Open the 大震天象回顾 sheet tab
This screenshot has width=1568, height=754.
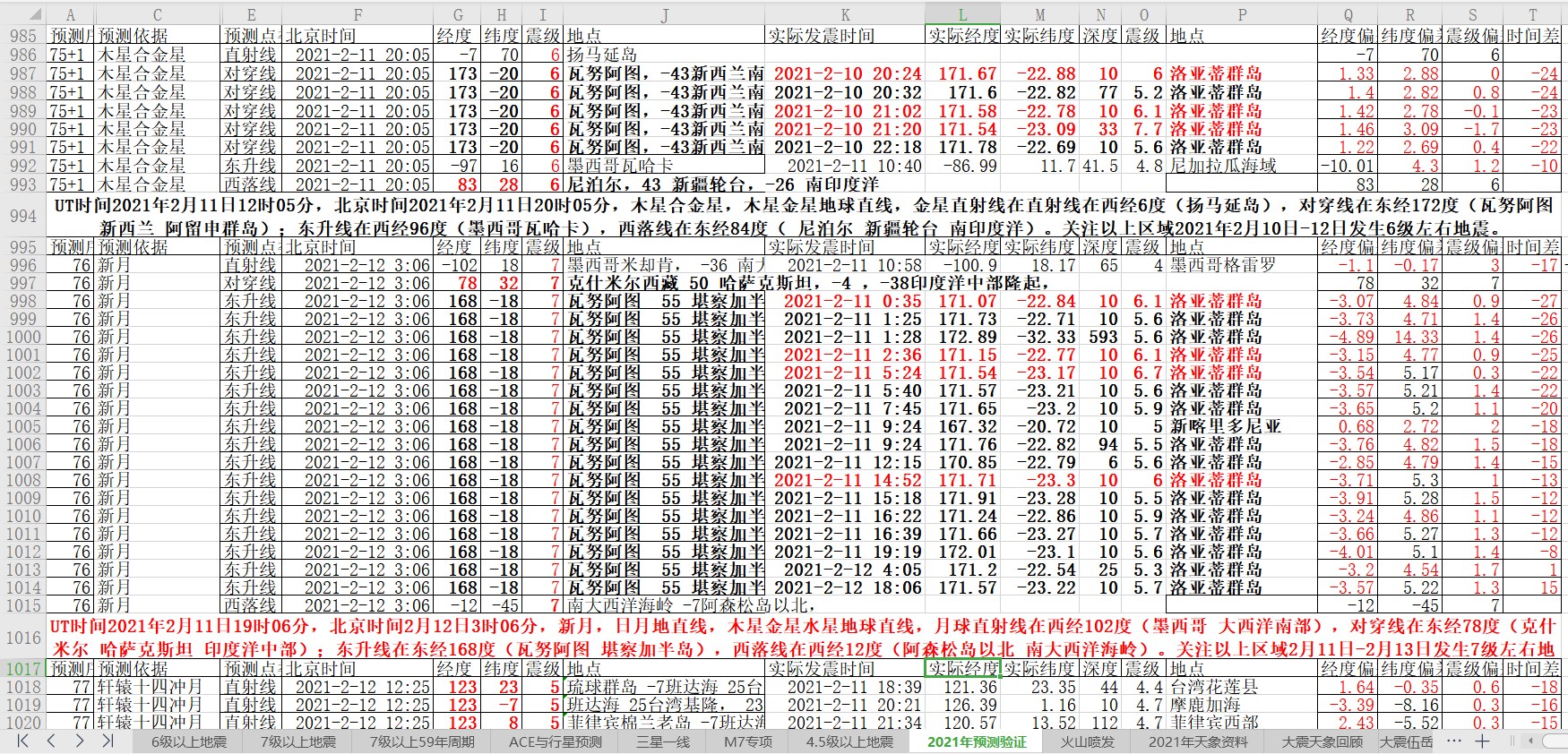coord(1322,742)
